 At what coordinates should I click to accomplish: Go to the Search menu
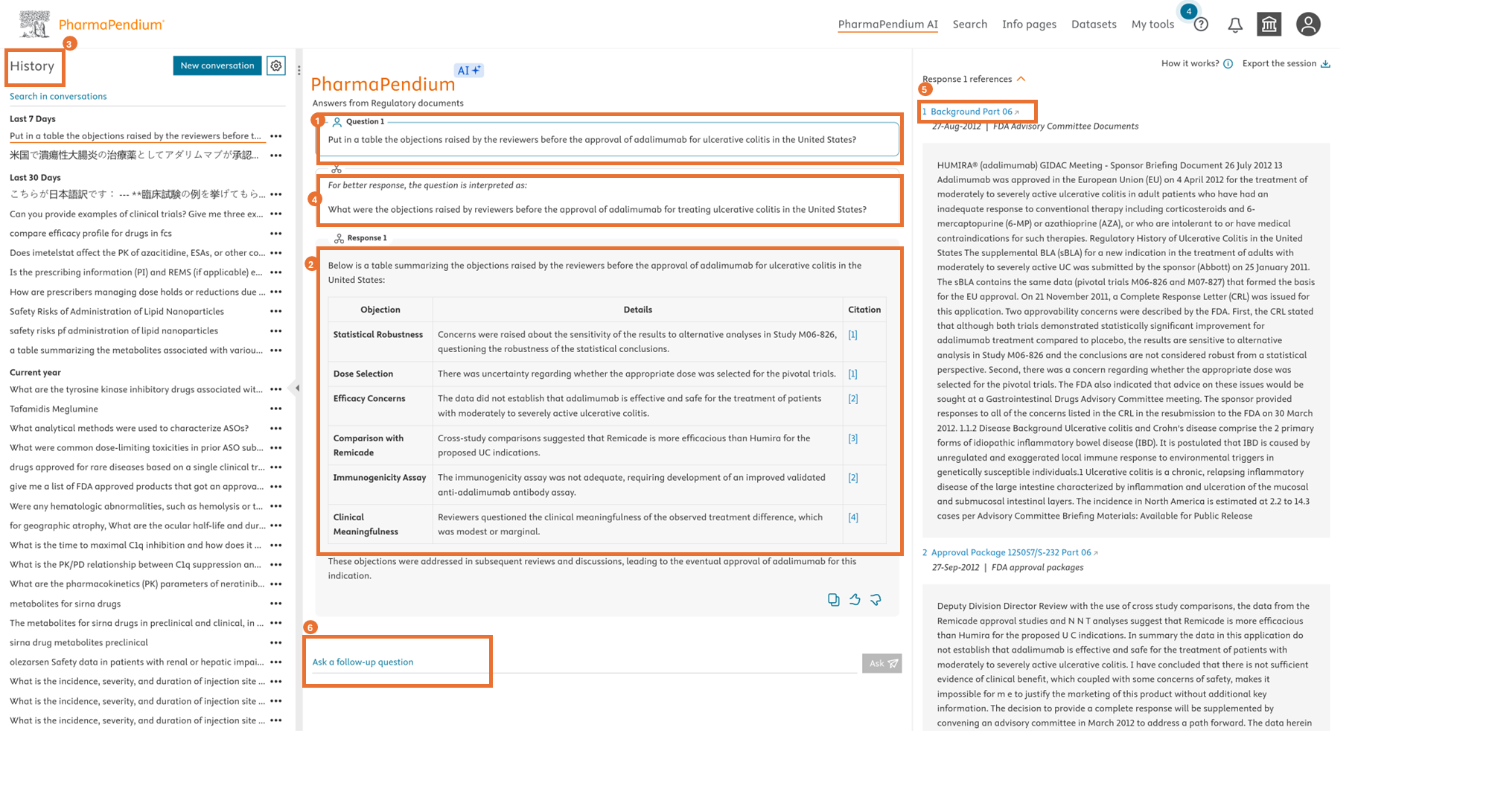(969, 25)
